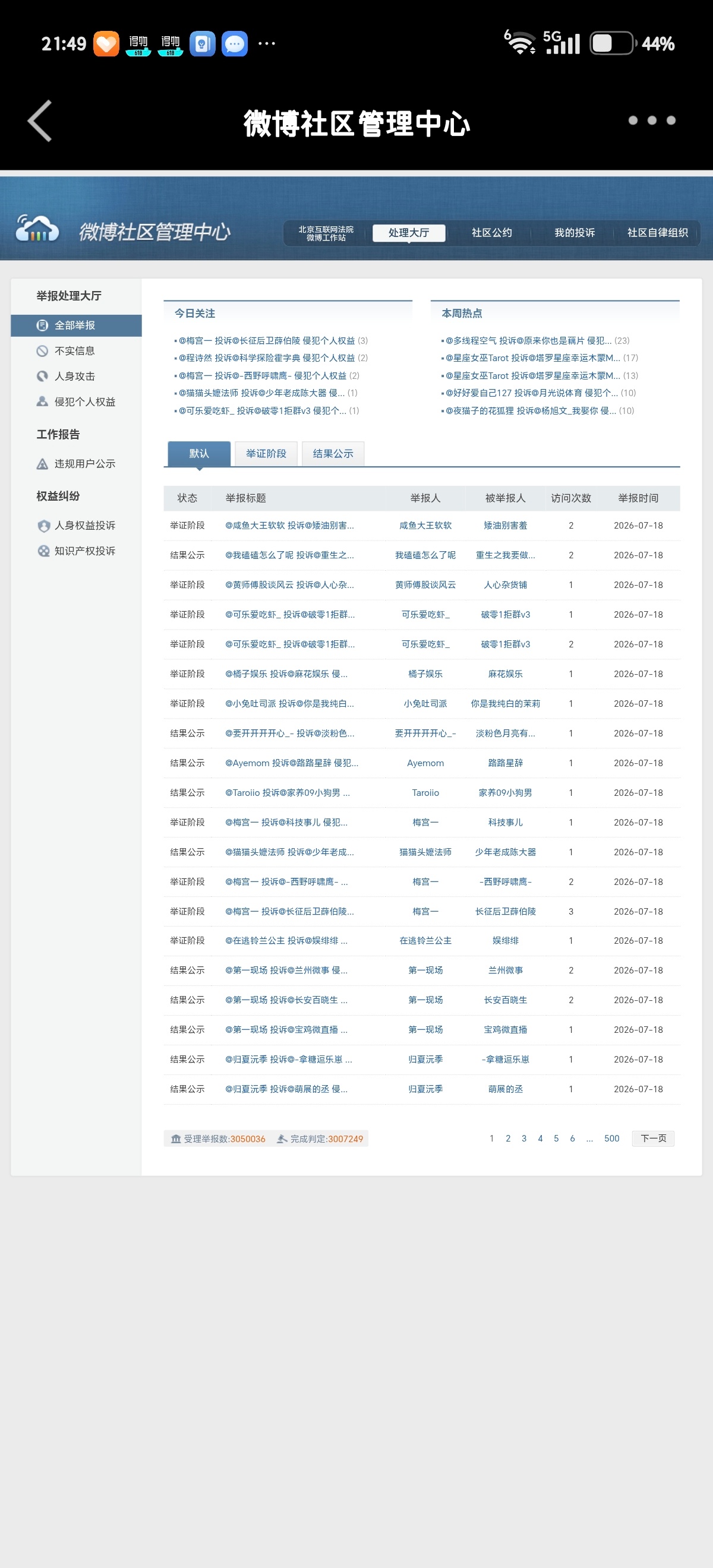Go to page 3 of reports
This screenshot has height=1568, width=713.
(523, 1139)
